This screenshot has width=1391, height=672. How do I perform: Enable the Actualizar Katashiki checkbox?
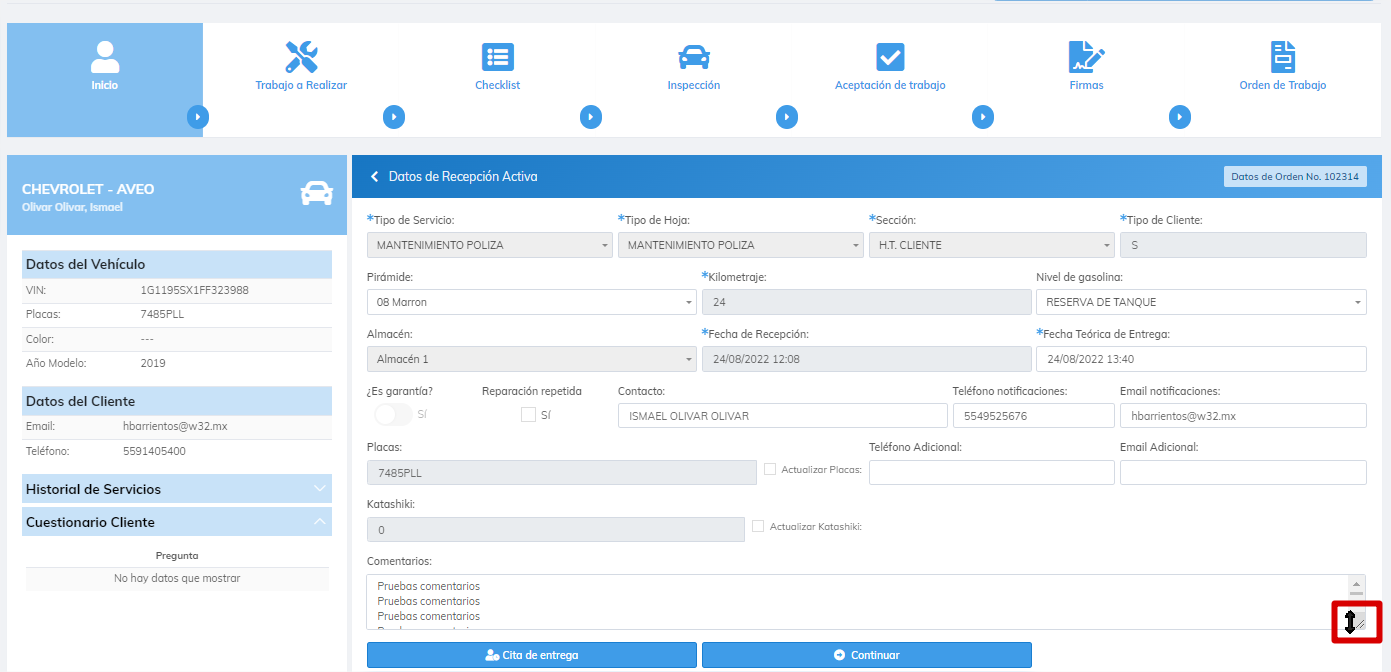coord(758,526)
